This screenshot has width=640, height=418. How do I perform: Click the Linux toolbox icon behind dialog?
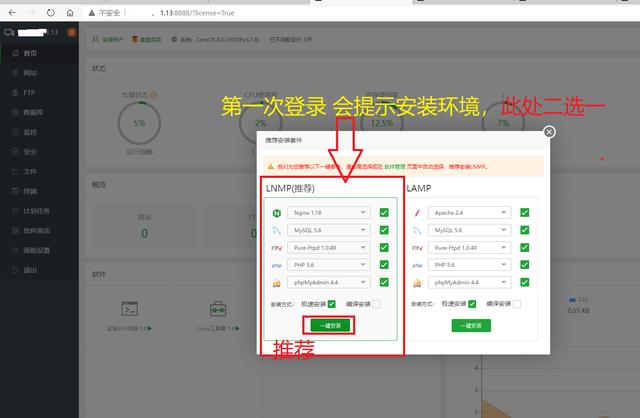[218, 309]
